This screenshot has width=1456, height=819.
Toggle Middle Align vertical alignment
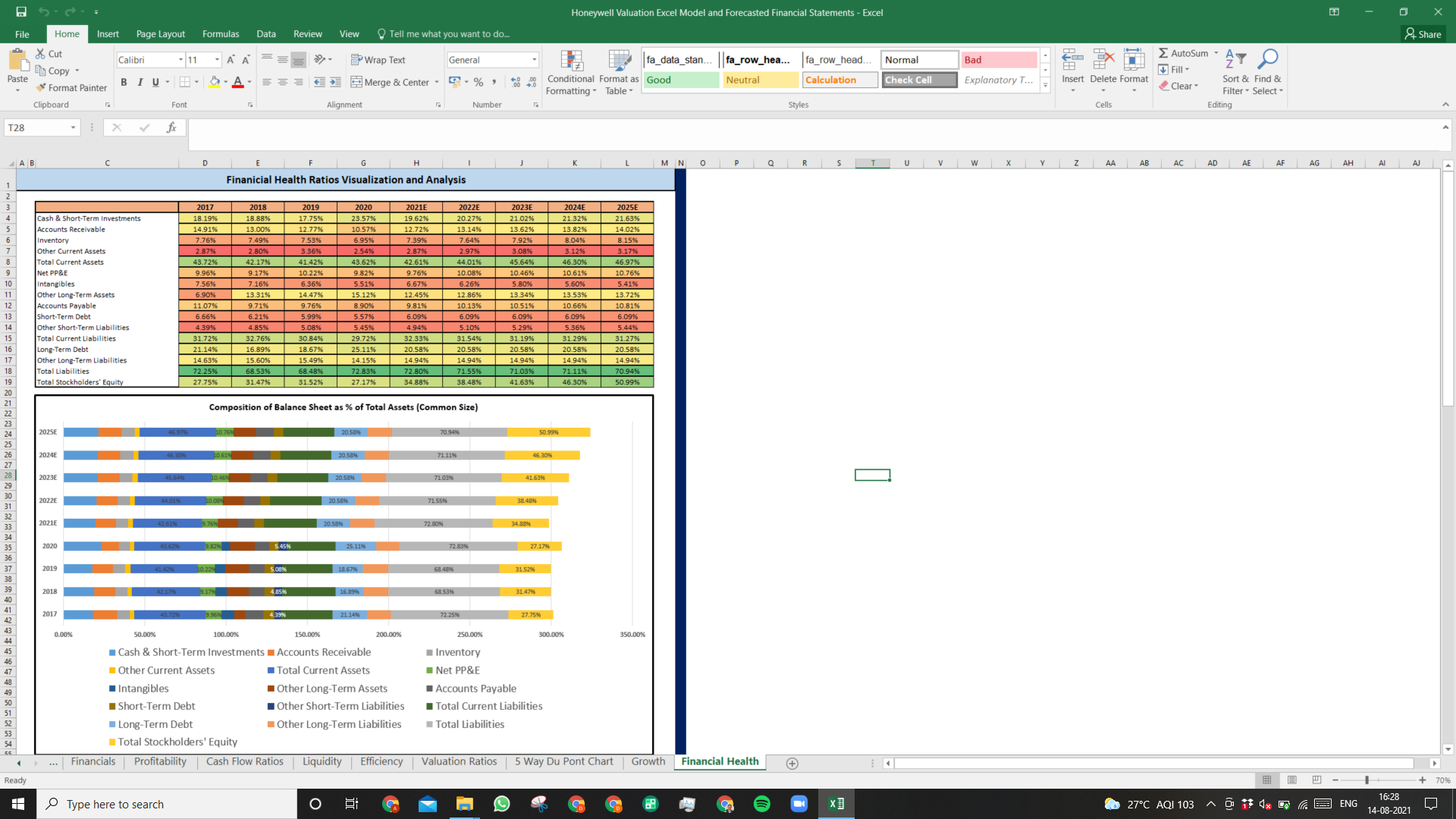282,59
